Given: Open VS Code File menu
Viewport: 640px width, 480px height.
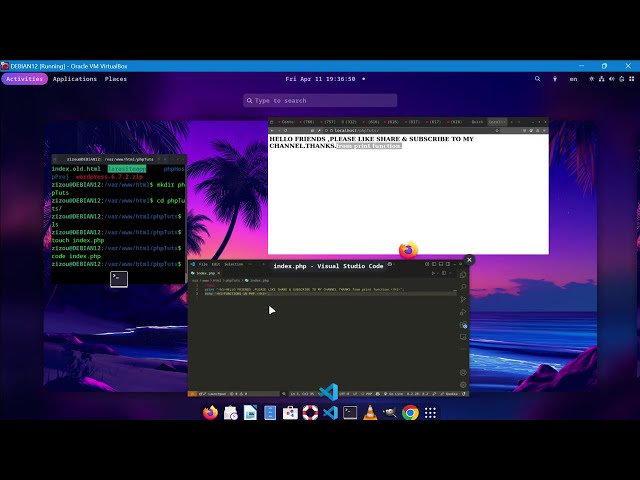Looking at the screenshot, I should tap(203, 264).
